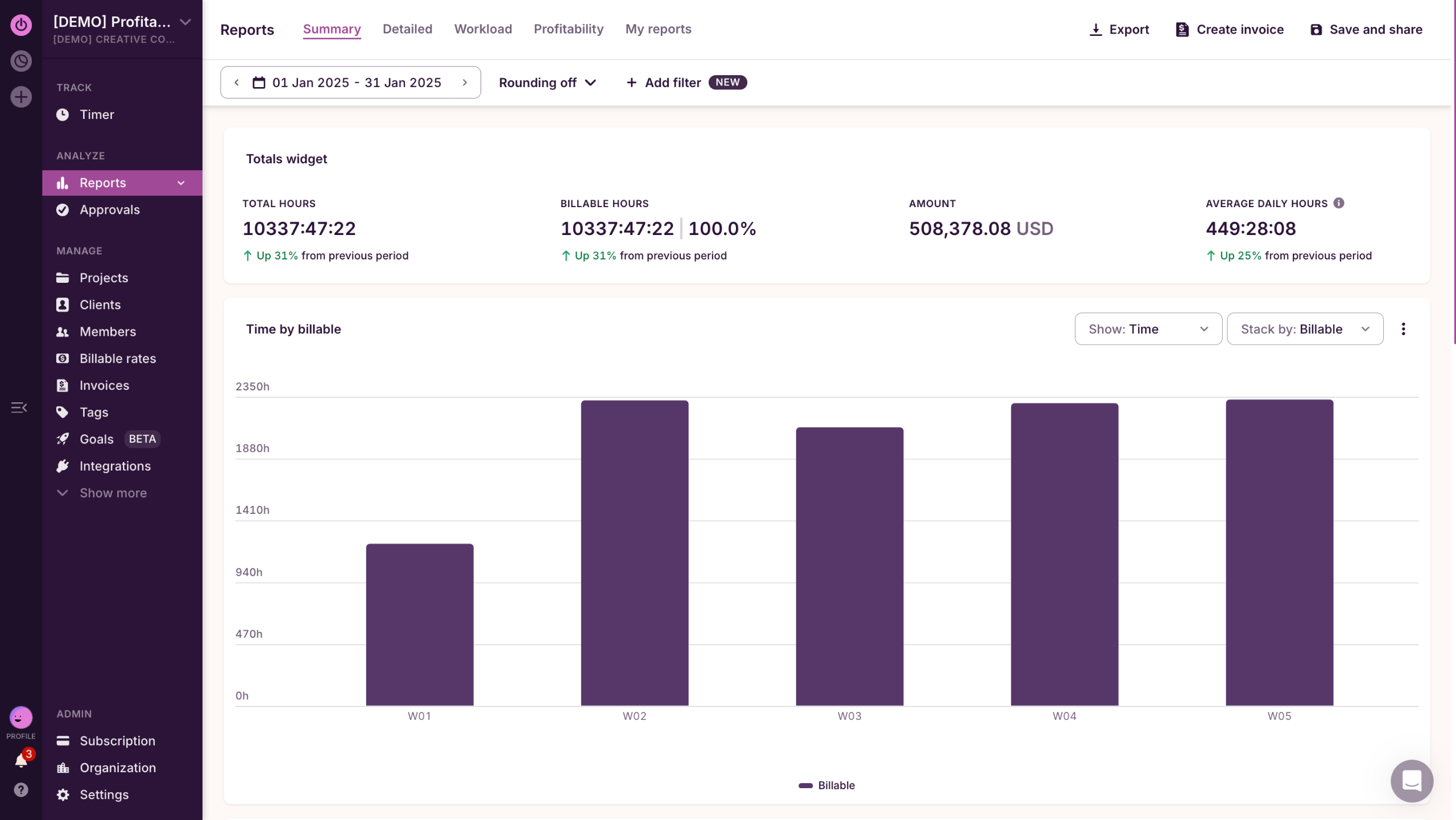Open the Stack by: Billable dropdown

1305,329
